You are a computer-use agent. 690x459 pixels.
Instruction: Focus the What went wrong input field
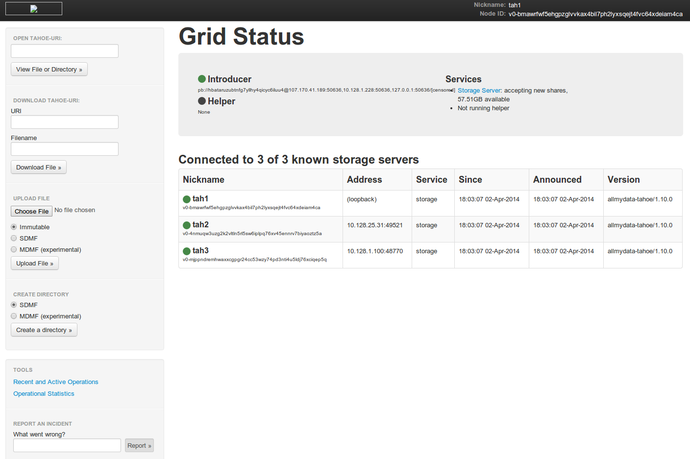tap(67, 445)
